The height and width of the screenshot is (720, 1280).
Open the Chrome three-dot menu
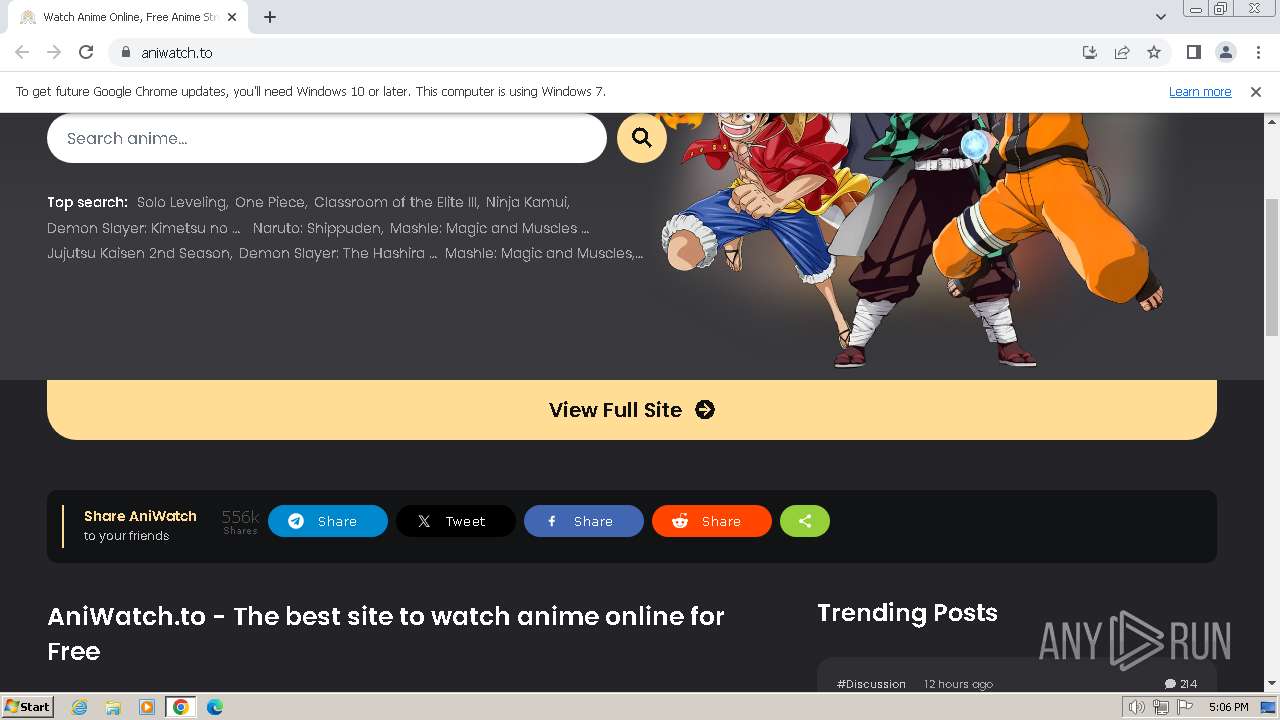1258,52
